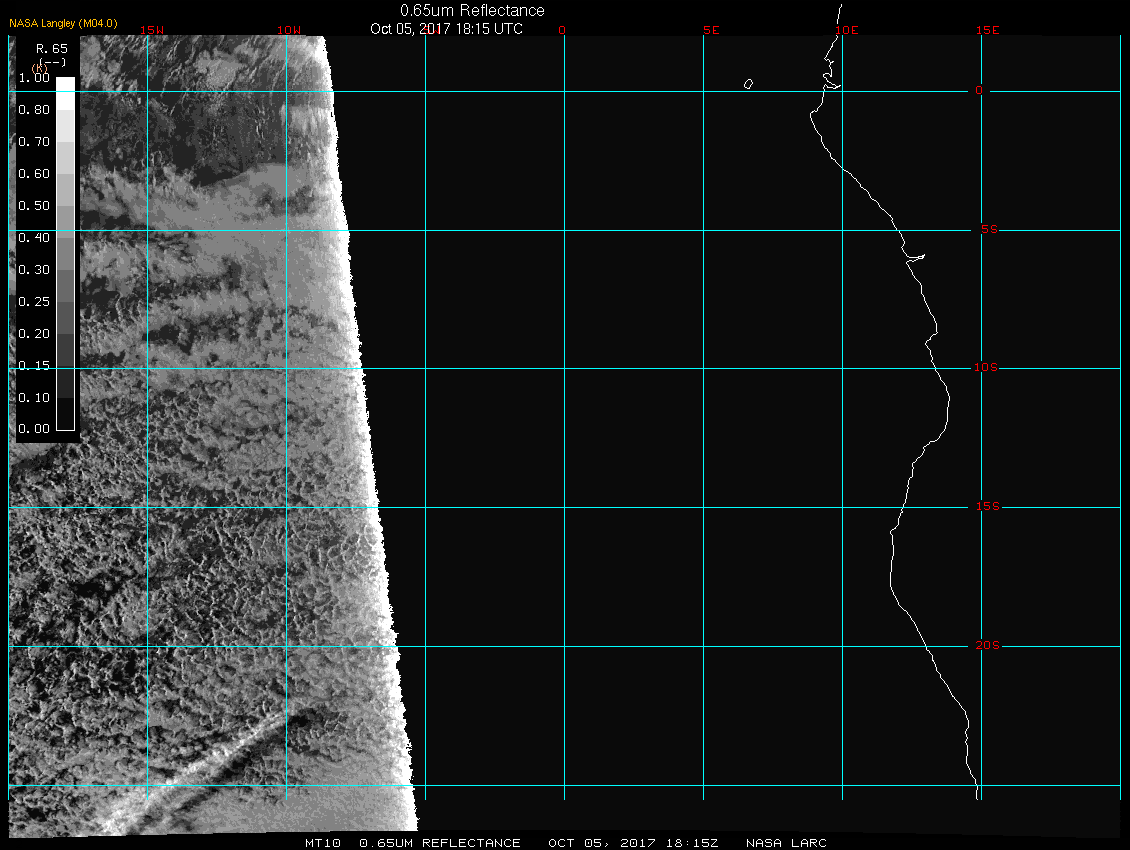Click the '15W' longitude label
The height and width of the screenshot is (850, 1130).
pyautogui.click(x=152, y=30)
